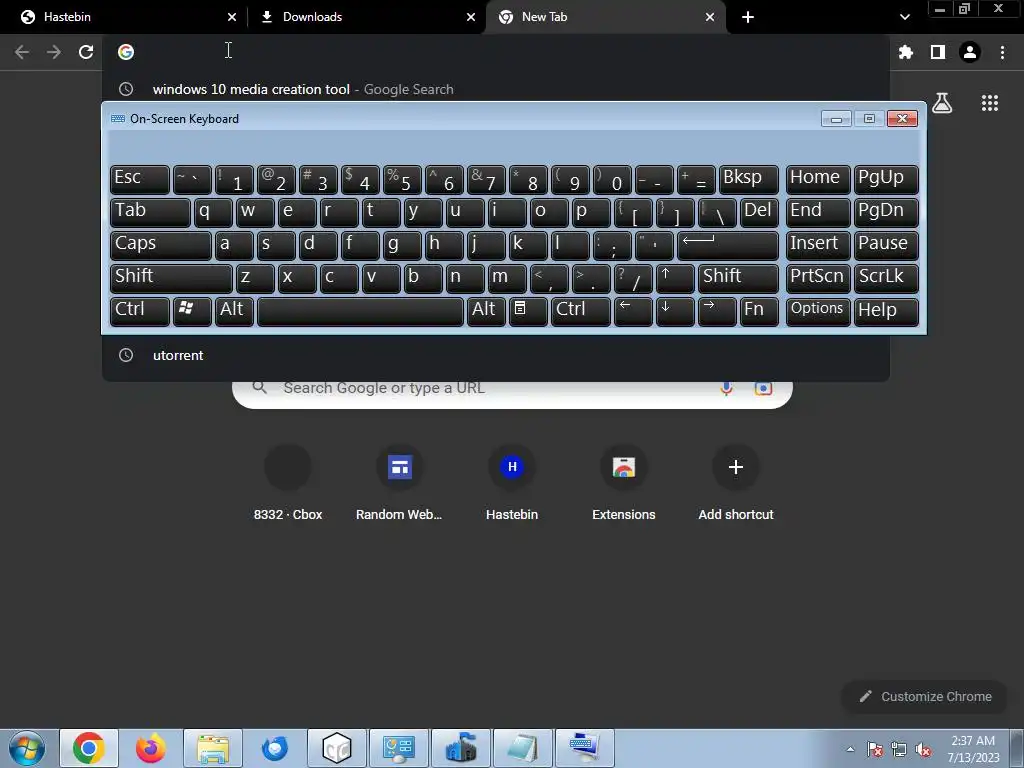
Task: Open Chrome from the taskbar
Action: tap(89, 748)
